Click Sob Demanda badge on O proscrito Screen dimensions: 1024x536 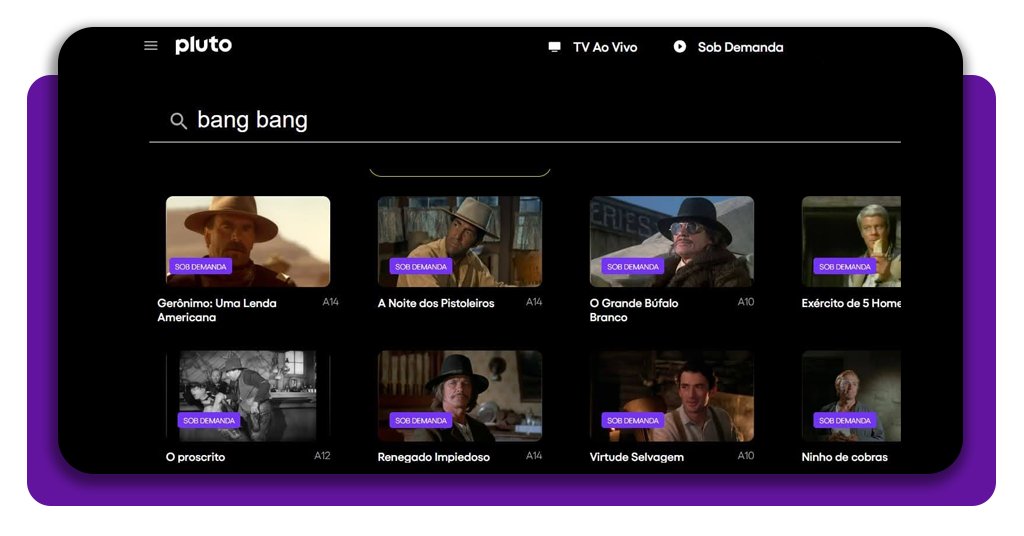[209, 421]
